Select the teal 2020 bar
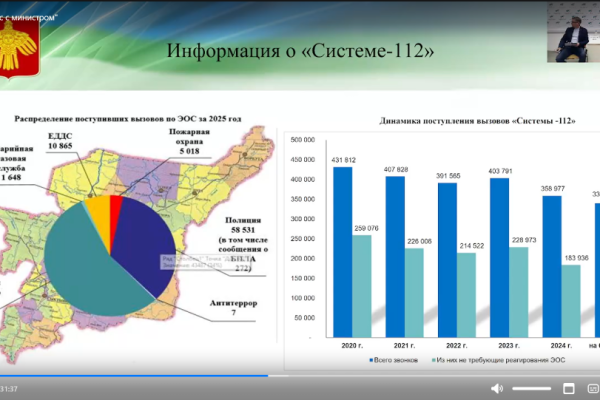Viewport: 600px width, 400px height. (362, 286)
